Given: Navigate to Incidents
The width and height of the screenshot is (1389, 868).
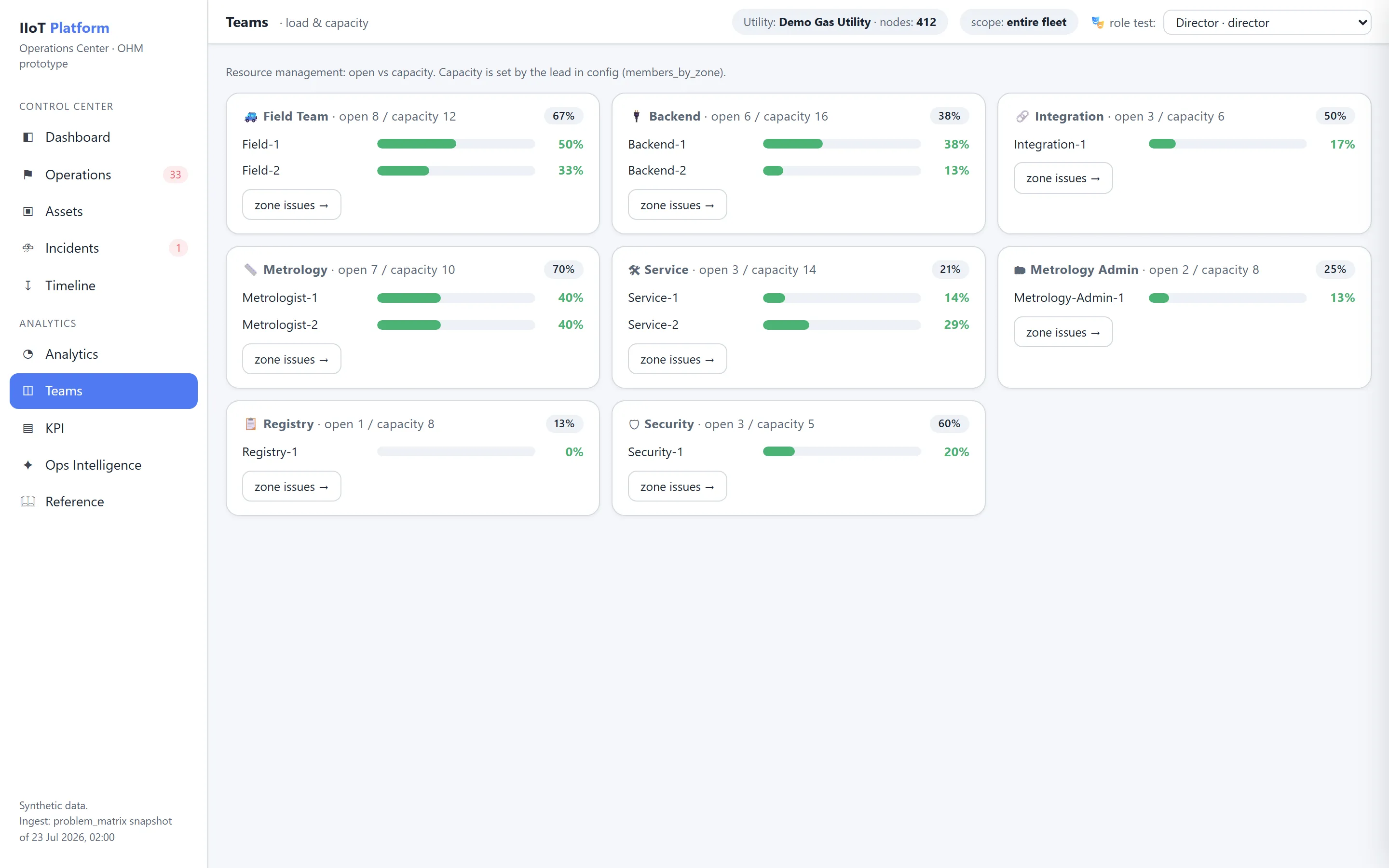Looking at the screenshot, I should 103,248.
